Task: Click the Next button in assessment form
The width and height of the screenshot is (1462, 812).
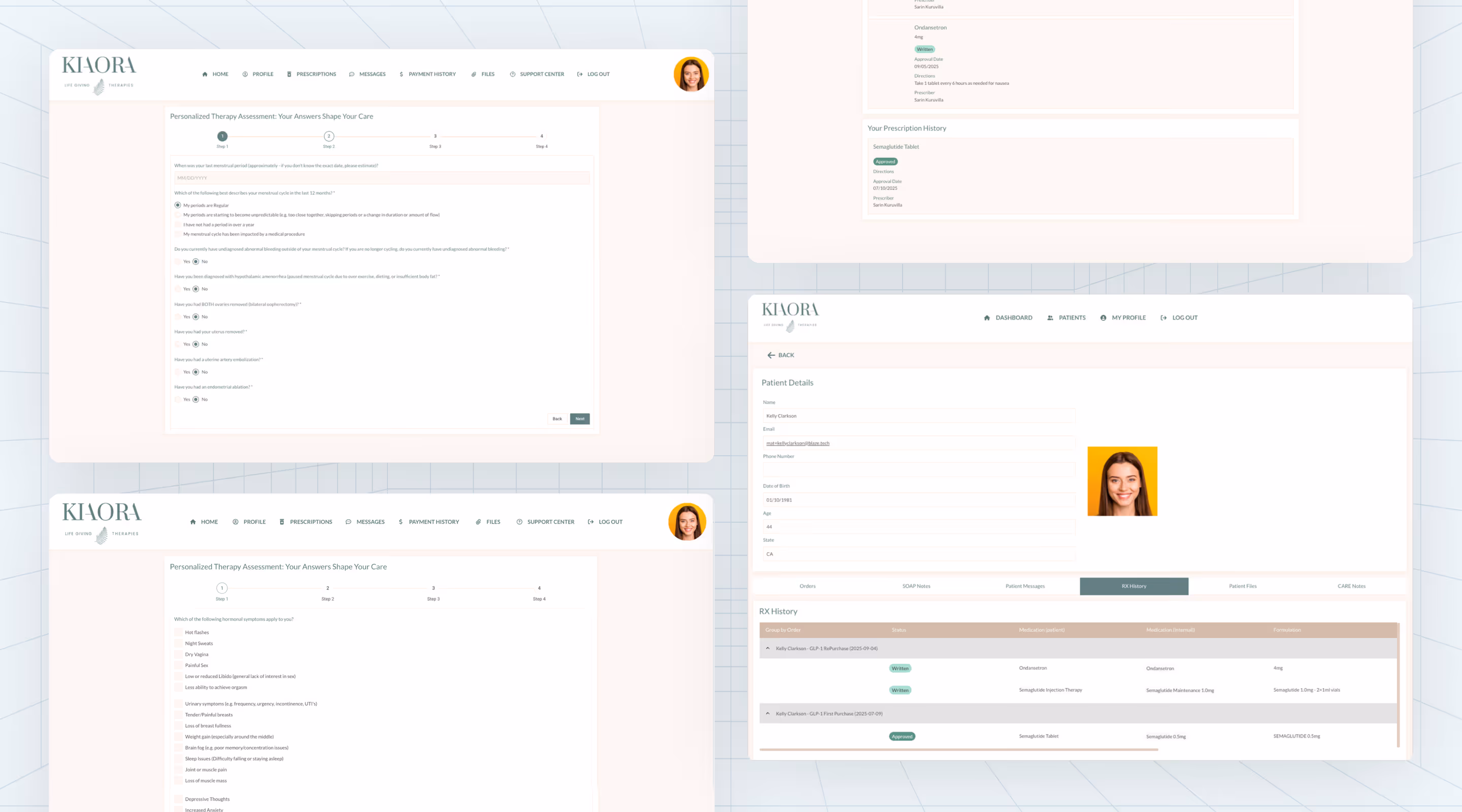Action: pyautogui.click(x=579, y=419)
